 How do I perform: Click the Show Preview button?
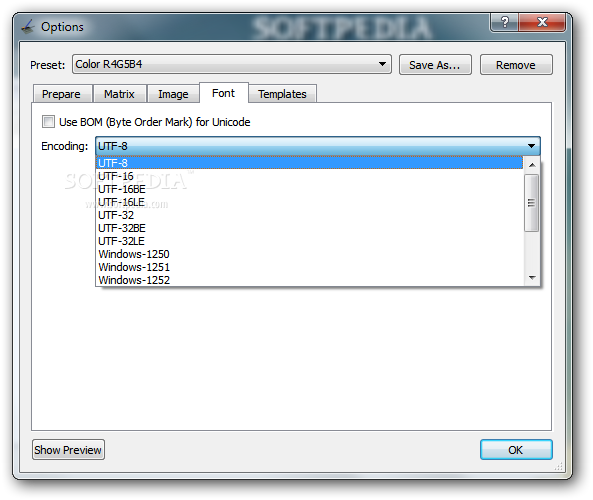[68, 450]
